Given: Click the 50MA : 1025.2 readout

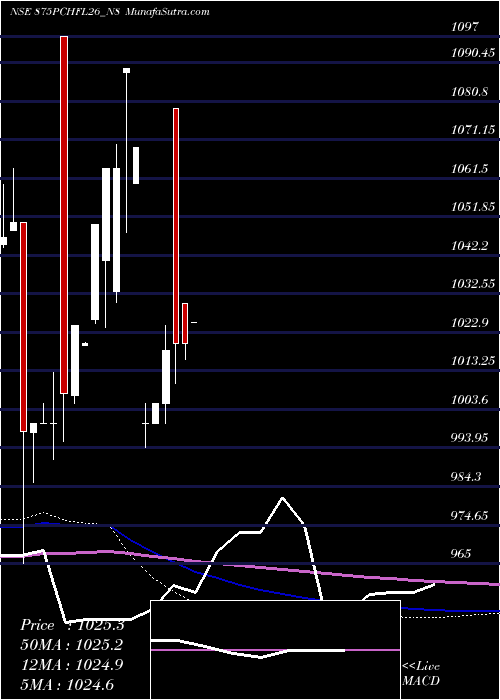Looking at the screenshot, I should [72, 645].
